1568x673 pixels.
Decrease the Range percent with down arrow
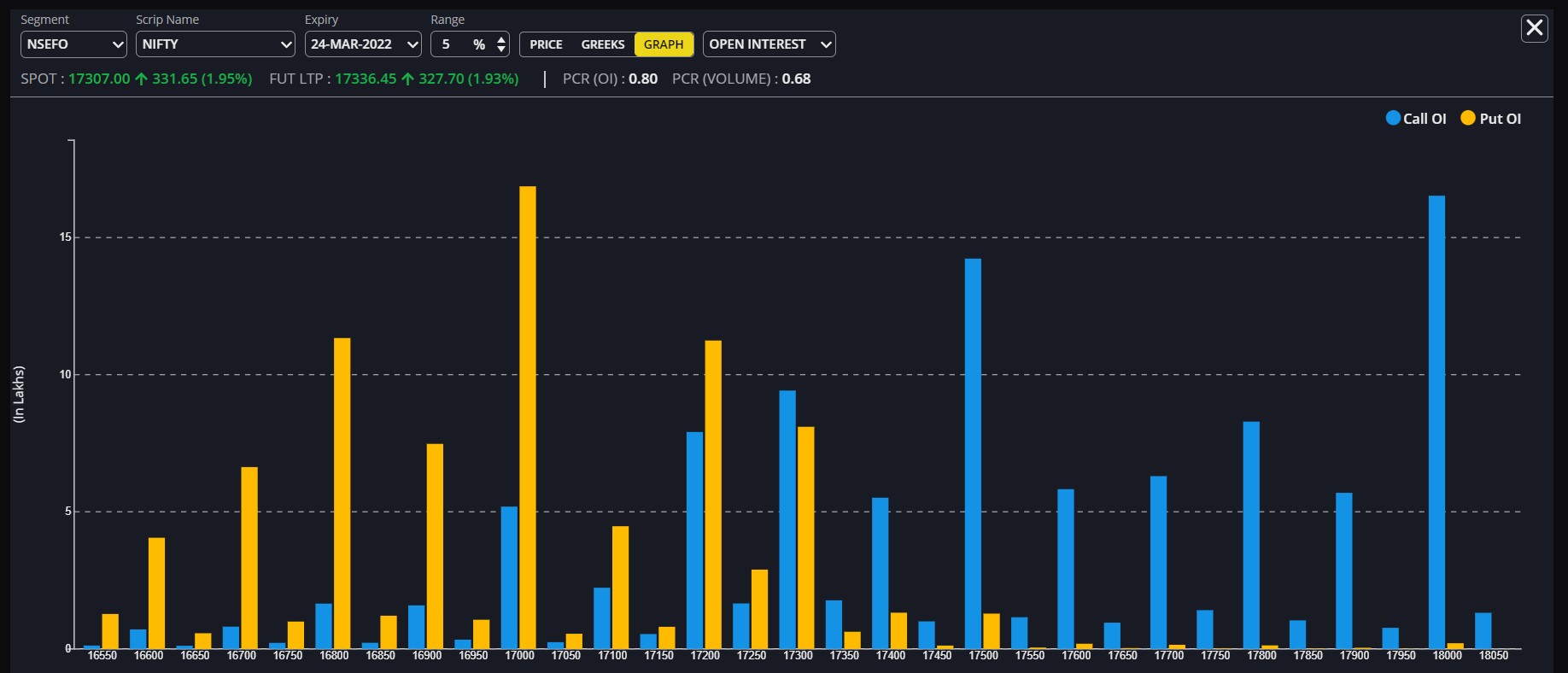[501, 50]
